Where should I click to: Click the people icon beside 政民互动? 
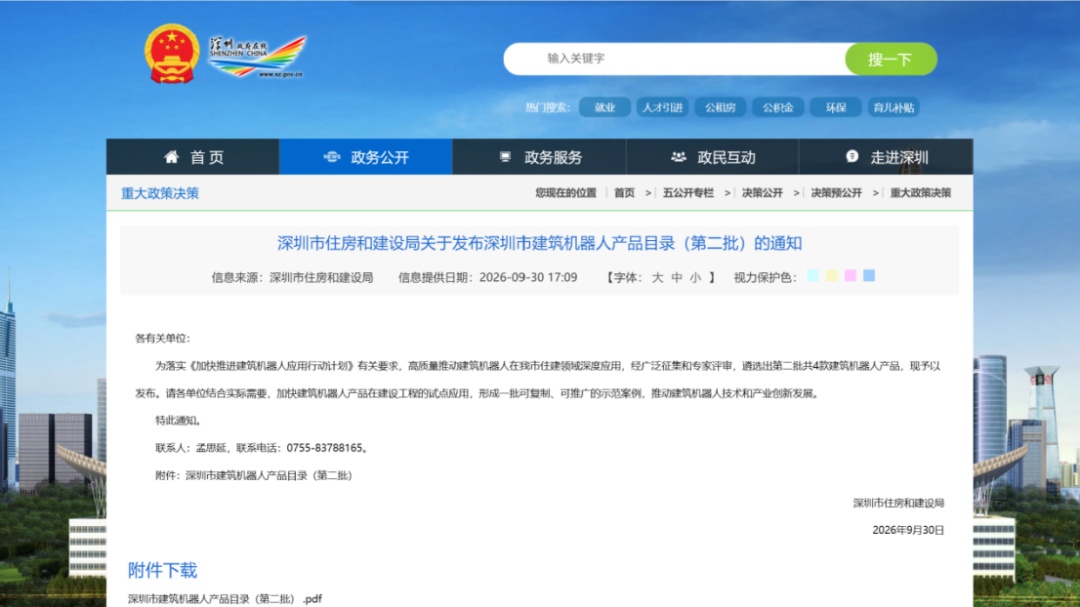678,157
